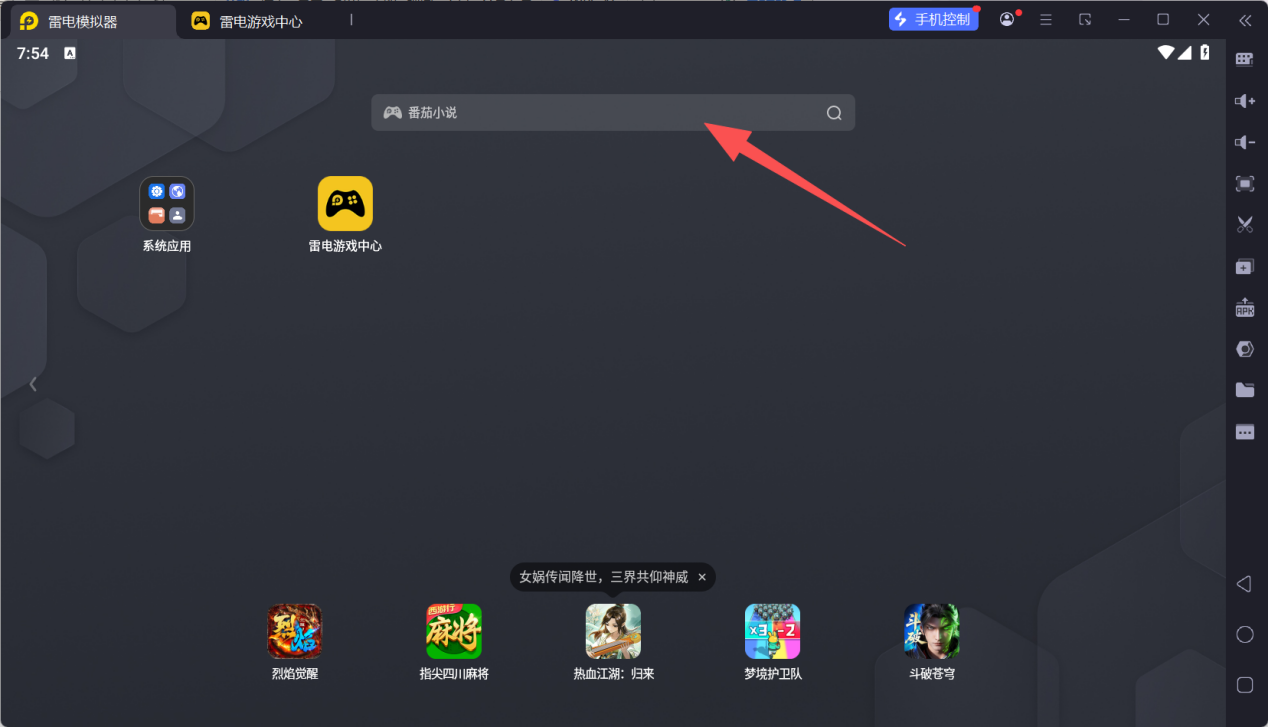
Task: Open 斗破苍穹 game icon
Action: click(931, 631)
